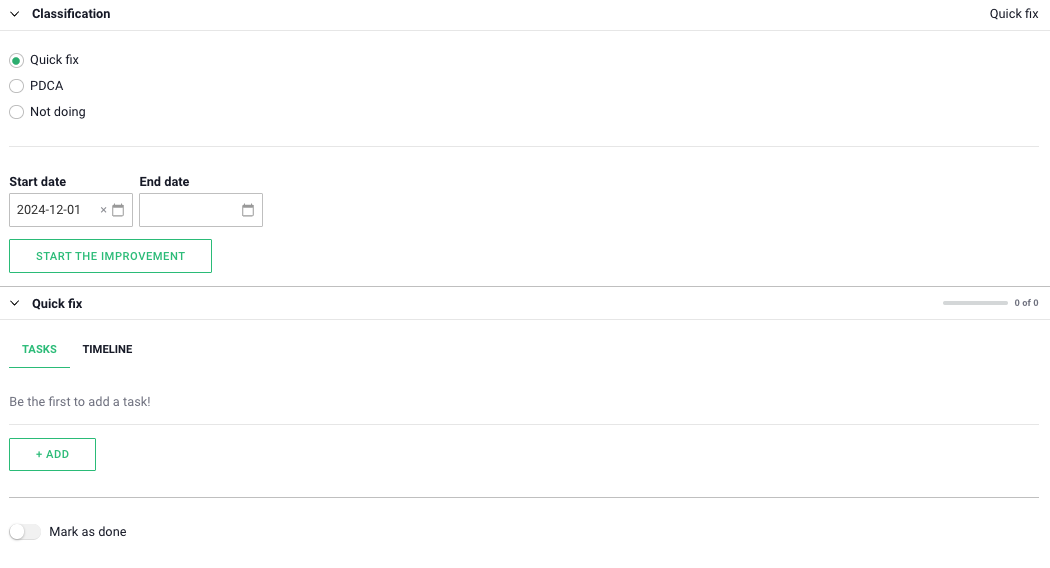Screen dimensions: 1050x568
Task: Click the Quick fix summary label at top right
Action: [1014, 14]
